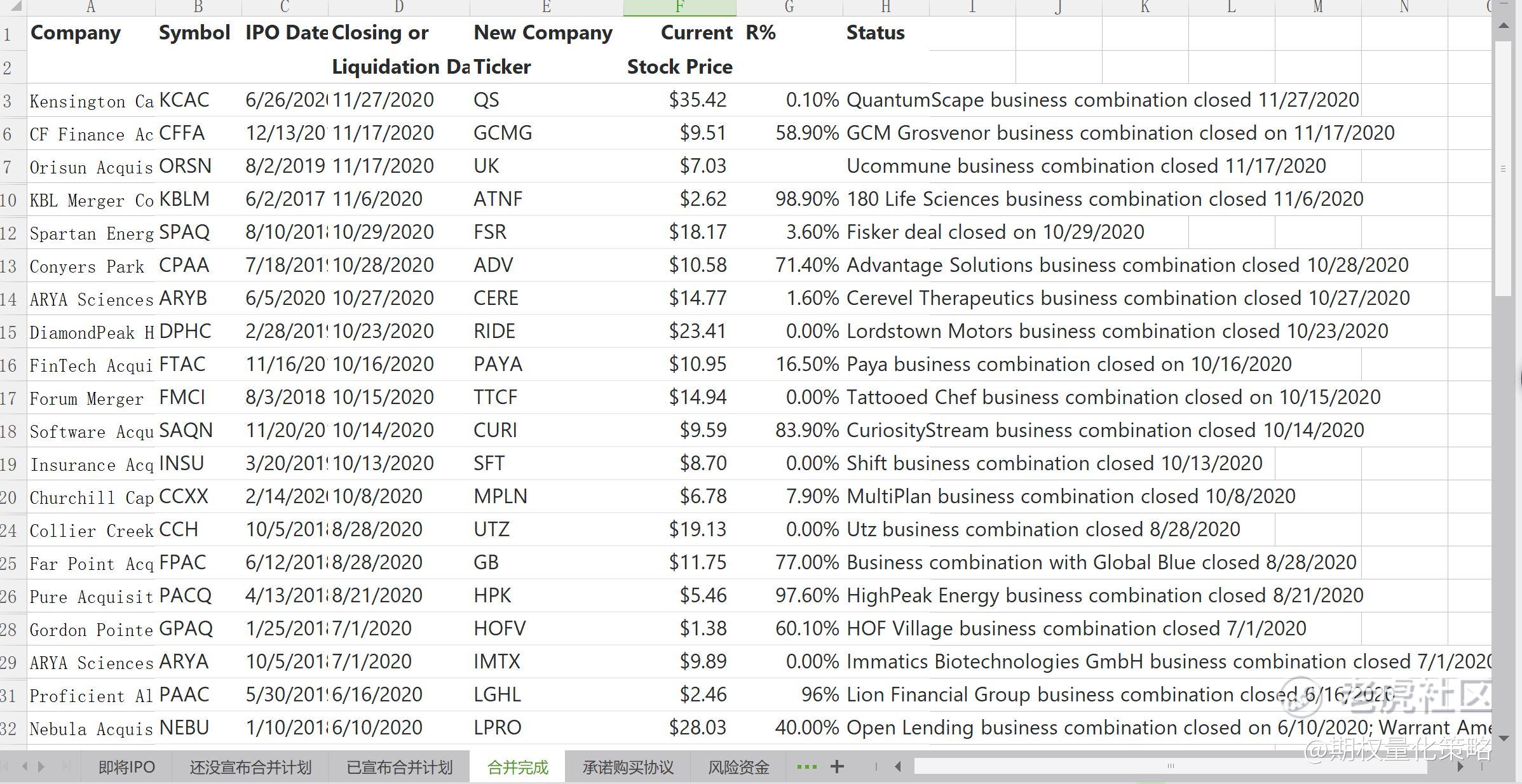Screen dimensions: 1522x784
Task: Add a new sheet with plus icon
Action: coord(837,767)
